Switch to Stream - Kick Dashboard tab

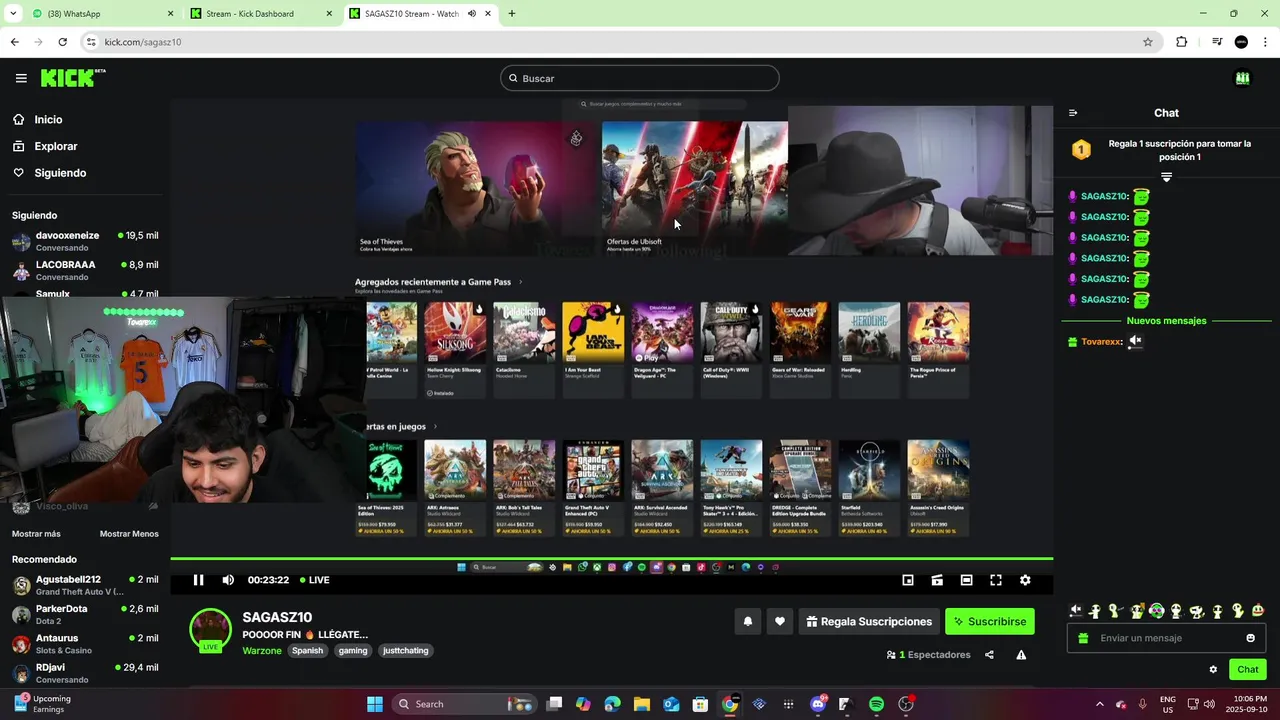(260, 14)
